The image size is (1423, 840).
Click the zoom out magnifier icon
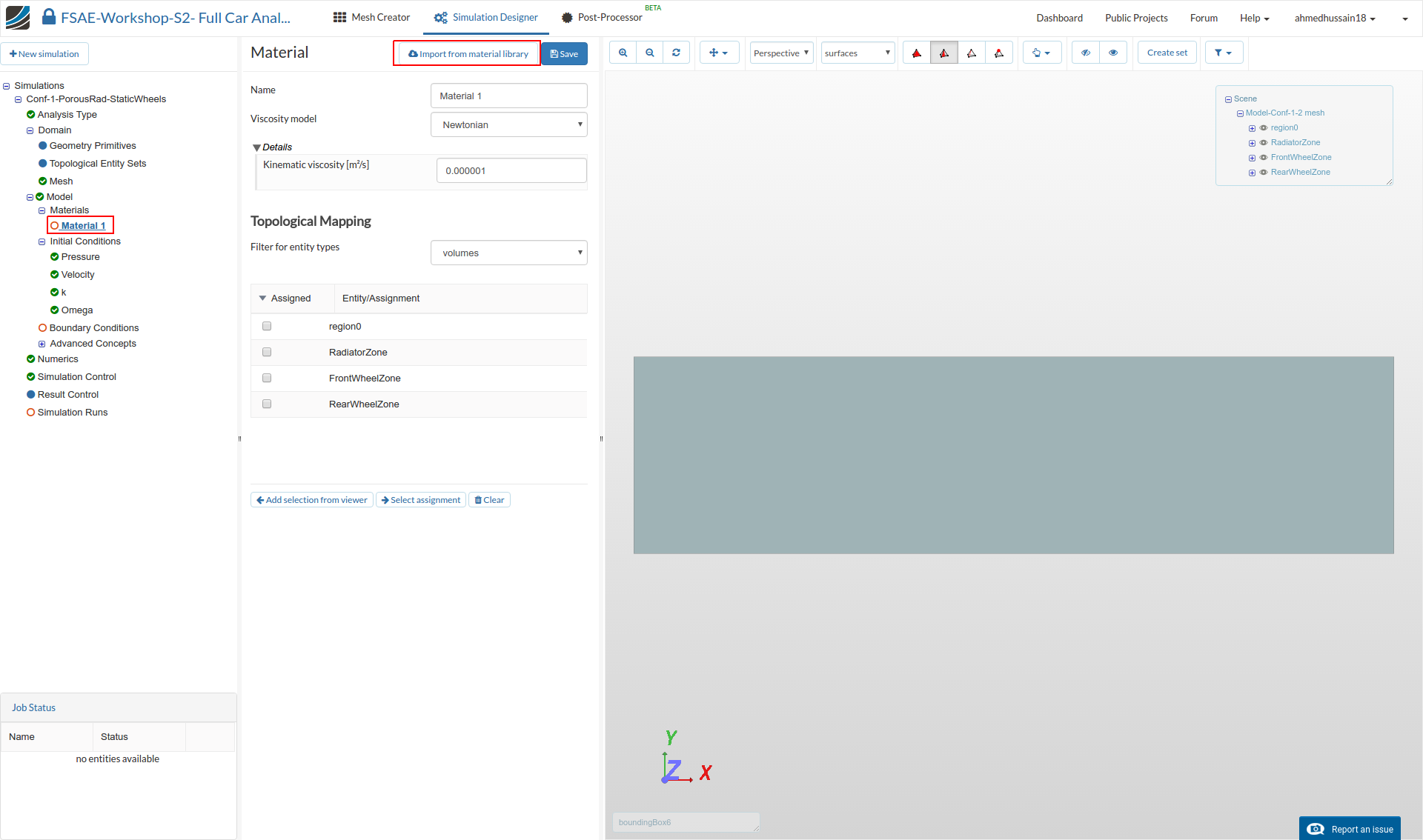tap(649, 53)
